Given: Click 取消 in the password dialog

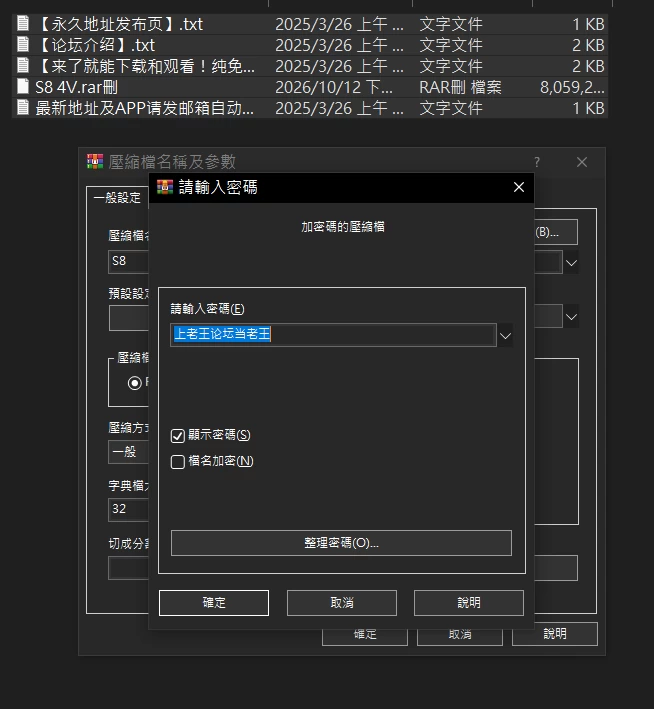Looking at the screenshot, I should pos(342,603).
